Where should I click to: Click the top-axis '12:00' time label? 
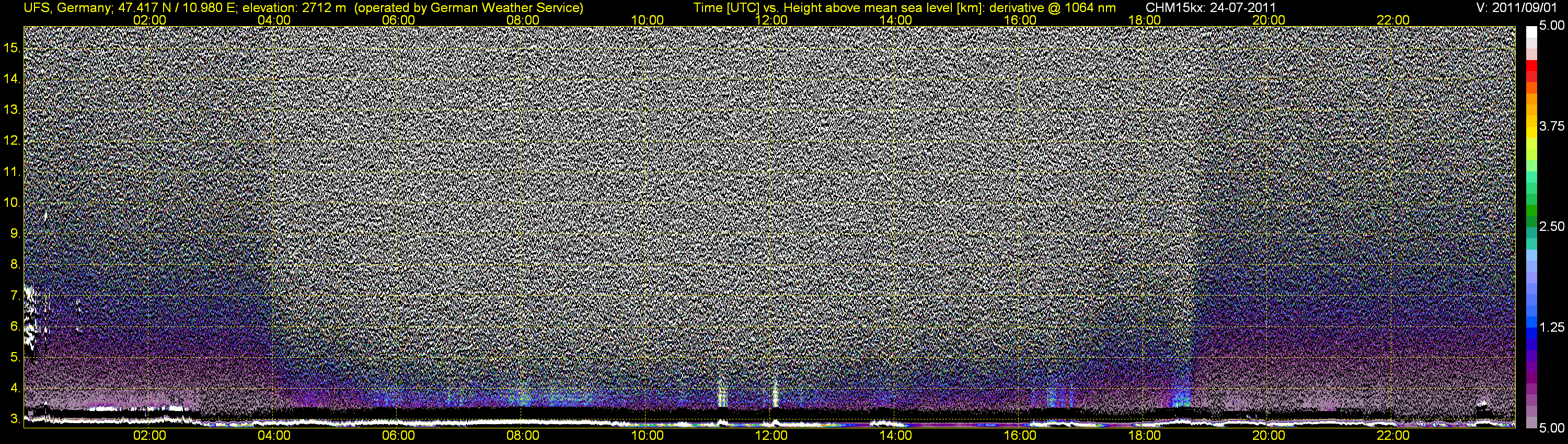771,20
